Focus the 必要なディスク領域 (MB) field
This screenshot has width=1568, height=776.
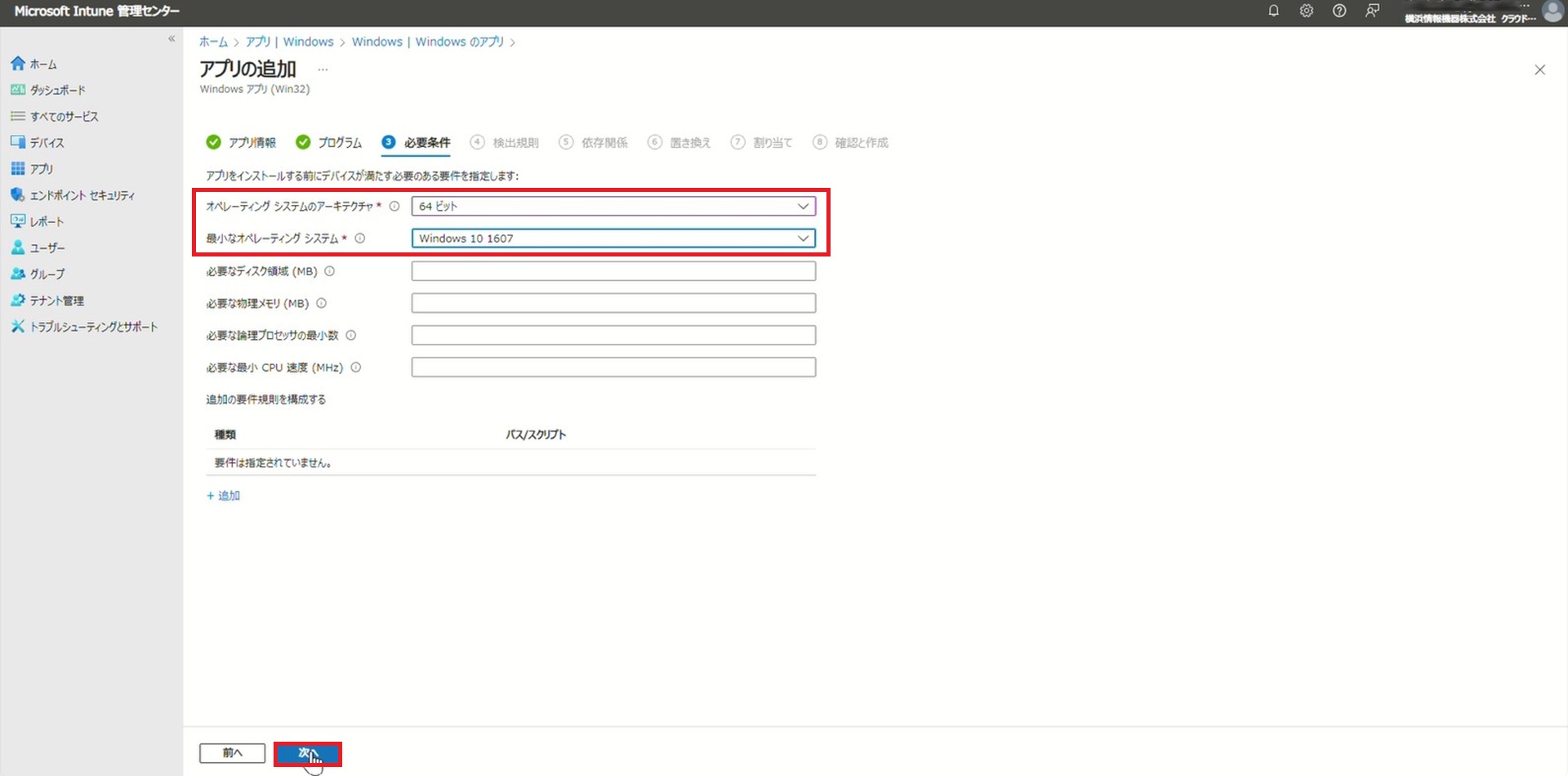(x=613, y=271)
